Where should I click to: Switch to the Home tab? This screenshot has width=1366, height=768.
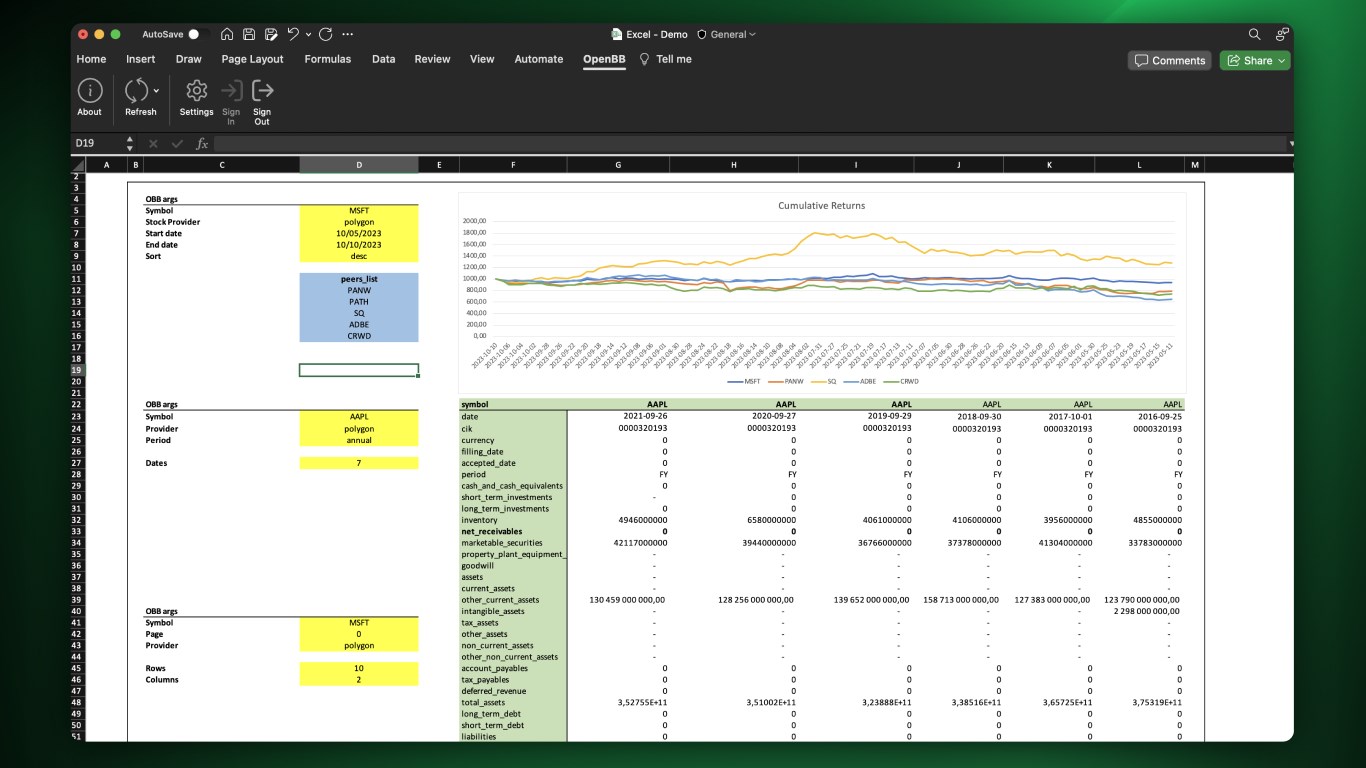pos(91,59)
